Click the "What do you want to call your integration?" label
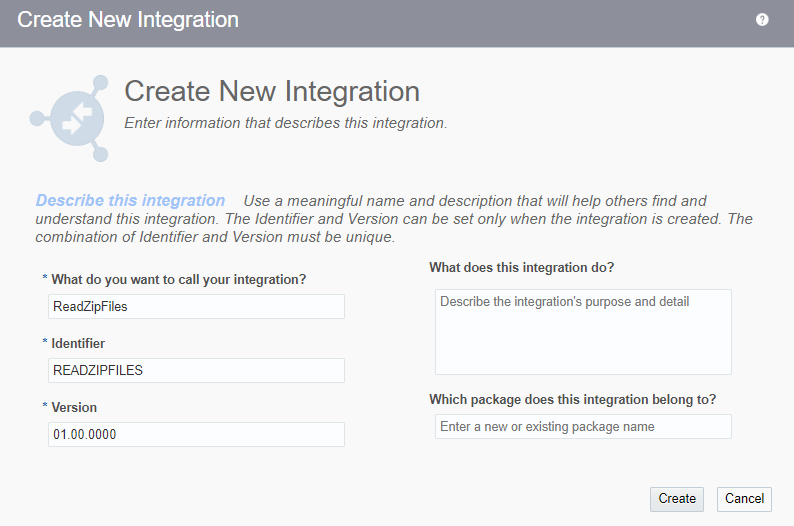Viewport: 794px width, 526px height. tap(178, 279)
